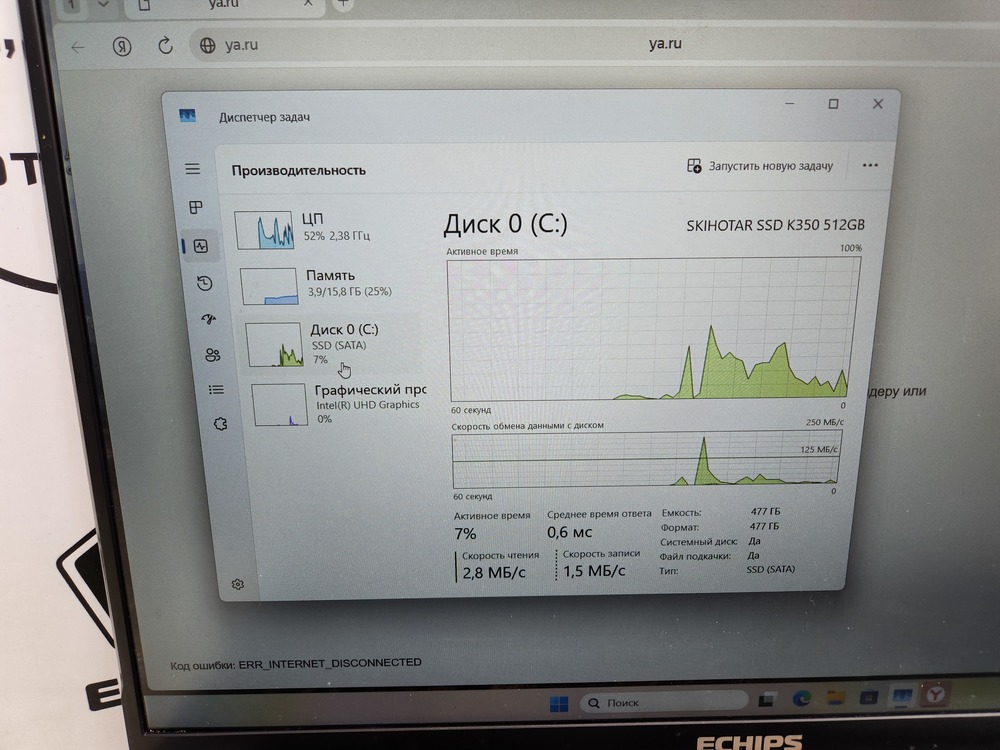Open the three-dots more options menu
The image size is (1000, 750).
click(x=870, y=165)
